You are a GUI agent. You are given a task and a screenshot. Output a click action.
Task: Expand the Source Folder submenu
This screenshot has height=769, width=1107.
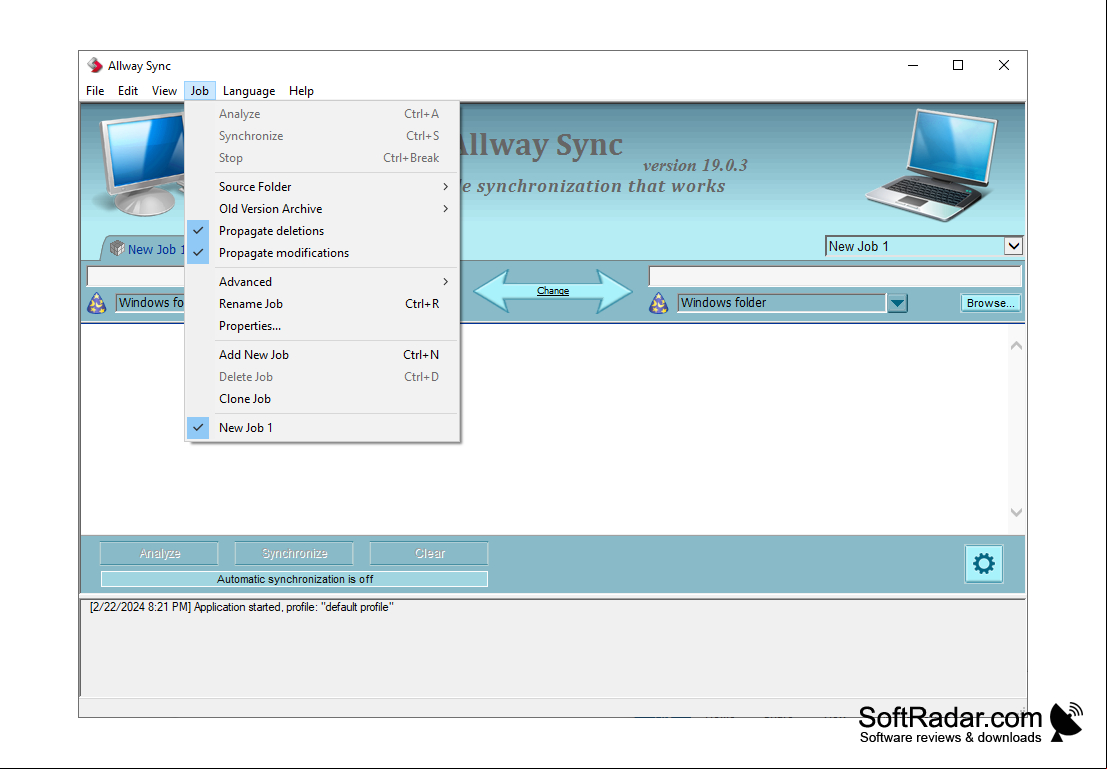pos(323,187)
